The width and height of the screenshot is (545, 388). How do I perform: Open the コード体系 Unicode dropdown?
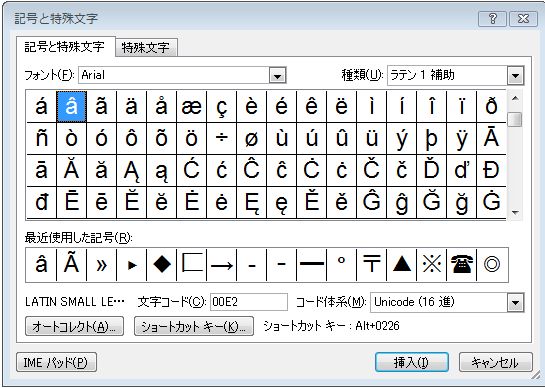(515, 302)
